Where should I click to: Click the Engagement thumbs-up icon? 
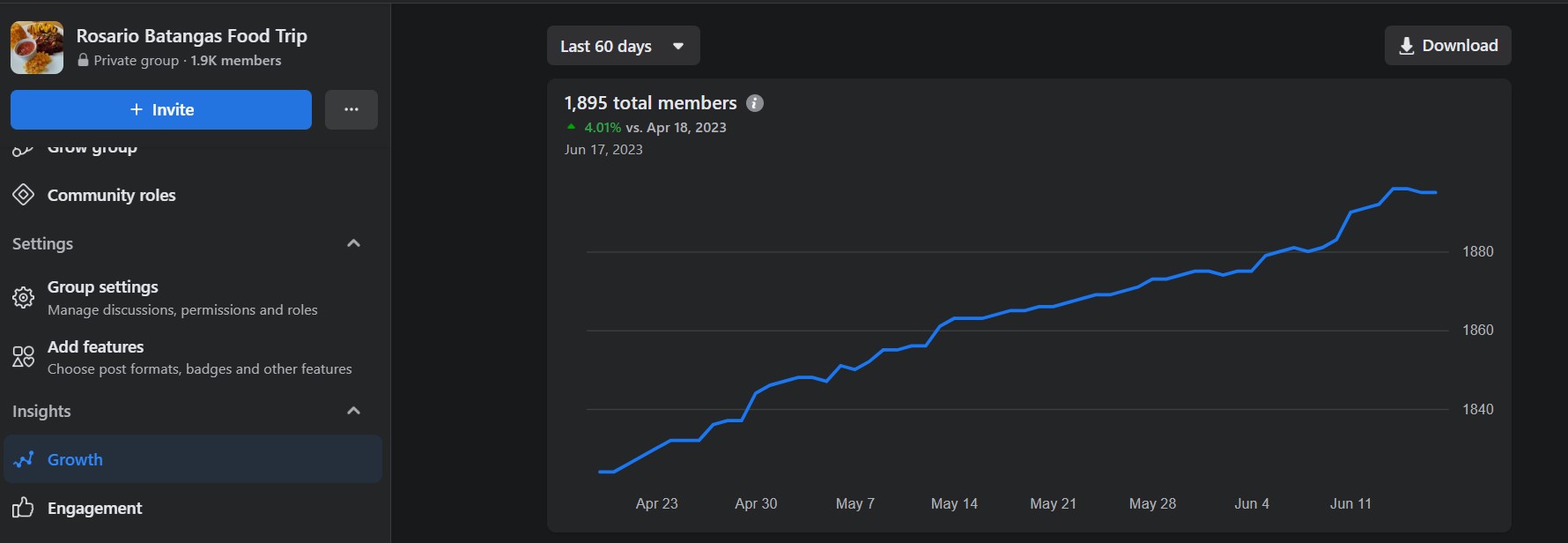point(24,508)
